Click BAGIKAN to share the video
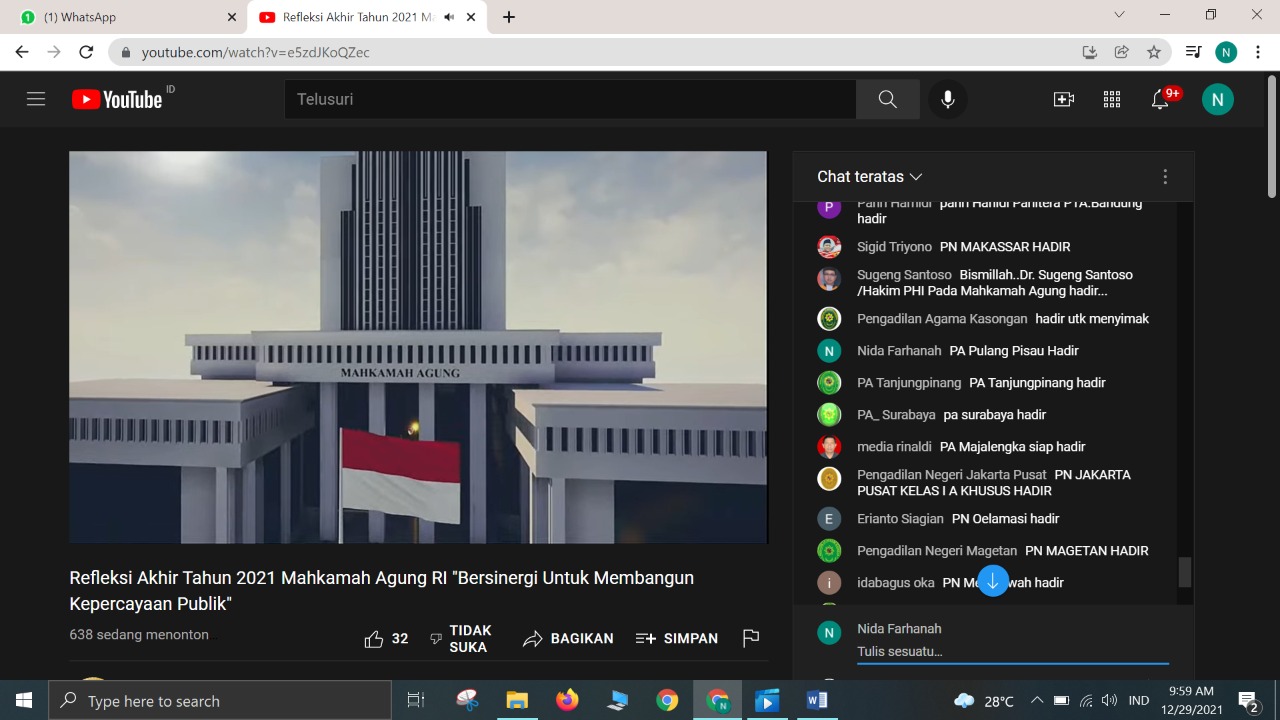Viewport: 1280px width, 720px height. click(568, 638)
